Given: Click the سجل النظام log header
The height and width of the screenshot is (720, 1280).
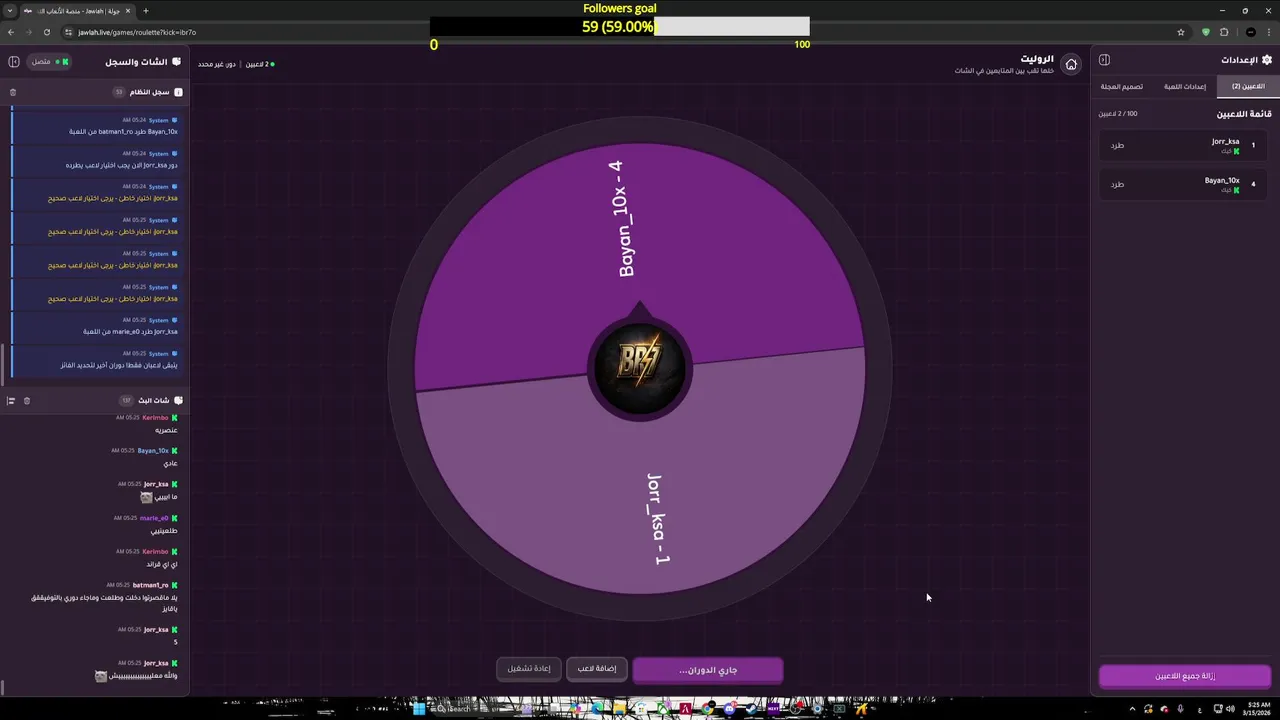Looking at the screenshot, I should click(148, 92).
